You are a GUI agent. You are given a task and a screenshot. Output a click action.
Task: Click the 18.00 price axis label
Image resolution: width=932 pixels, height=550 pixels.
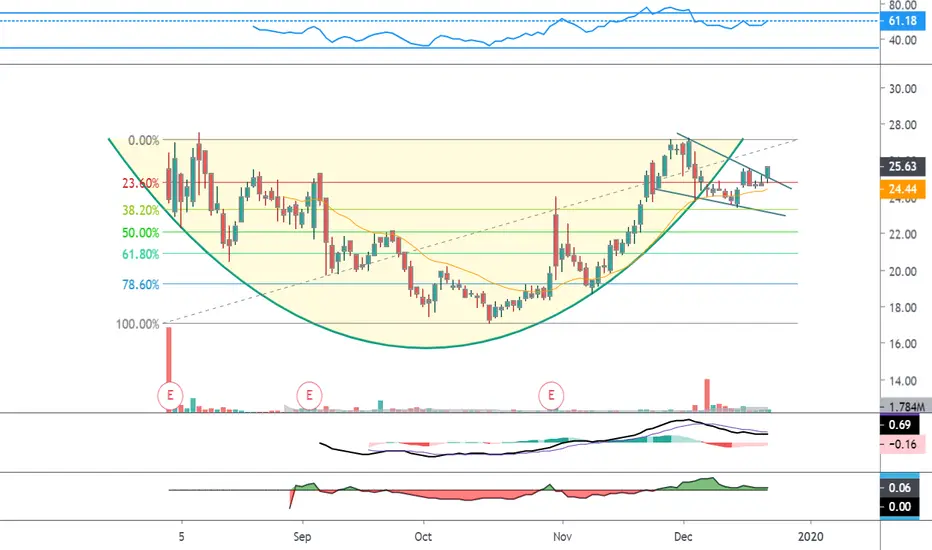click(x=902, y=307)
